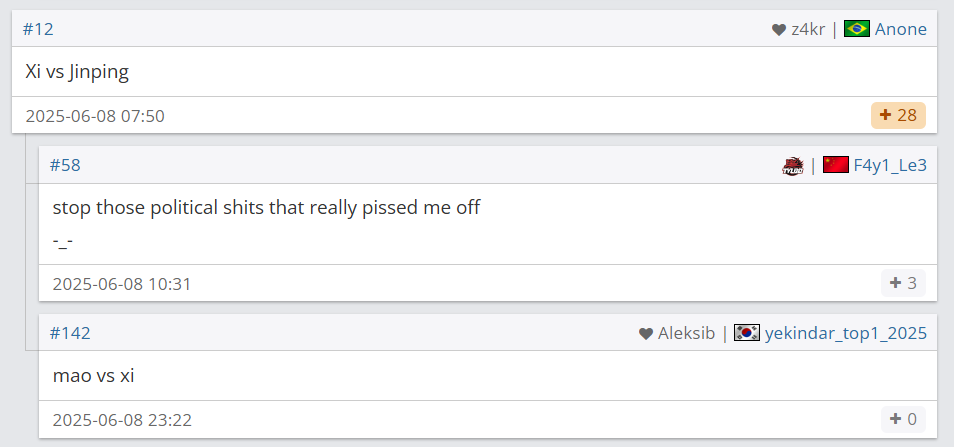This screenshot has width=954, height=447.
Task: Open the #12 post permalink
Action: pos(38,29)
